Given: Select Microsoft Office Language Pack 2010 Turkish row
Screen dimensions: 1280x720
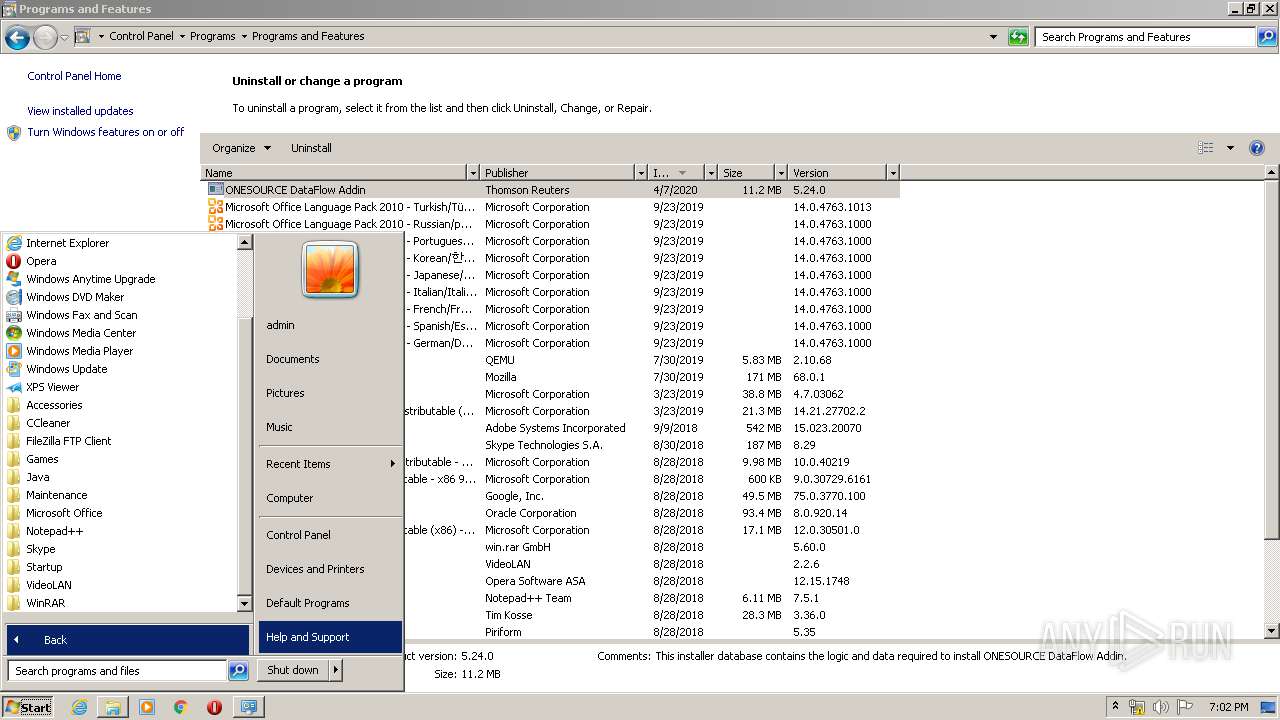Looking at the screenshot, I should tap(550, 207).
